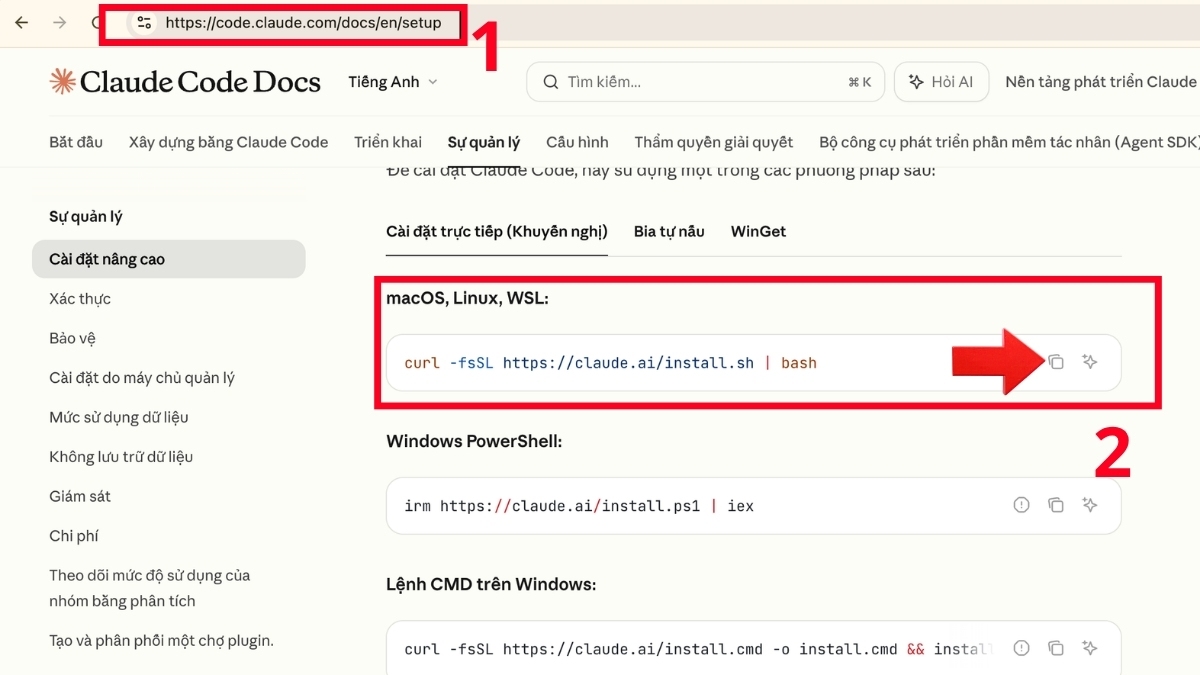
Task: Click the AI sparkle icon beside macOS command
Action: [x=1090, y=363]
